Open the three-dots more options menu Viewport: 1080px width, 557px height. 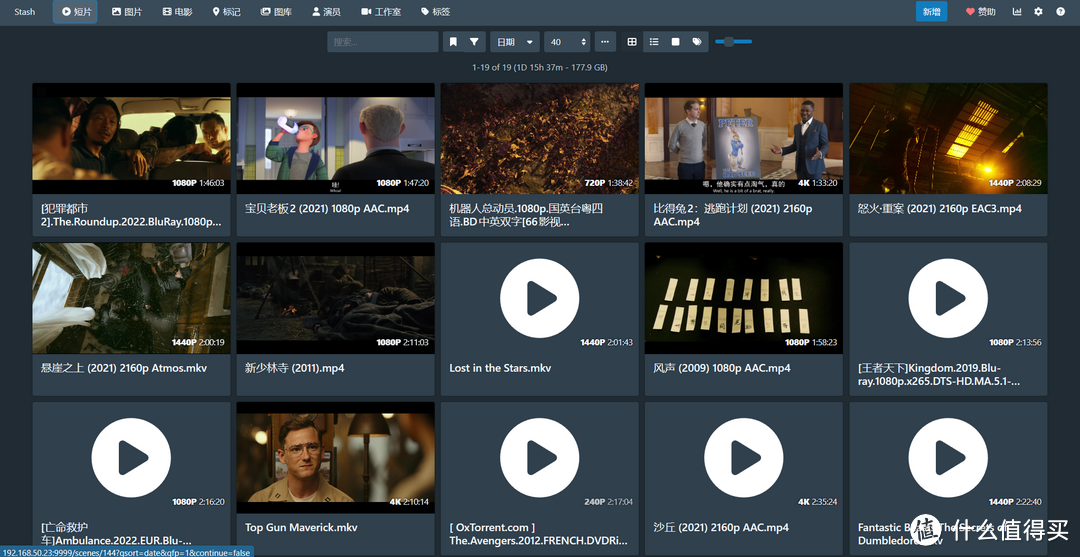click(x=605, y=42)
